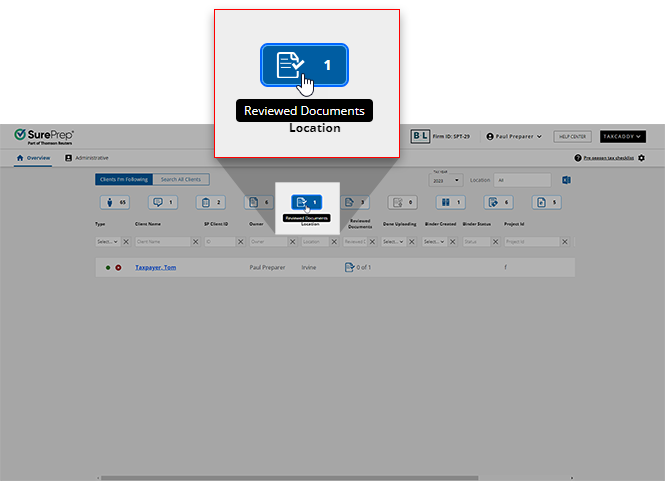The width and height of the screenshot is (665, 481).
Task: Click the red status icon for Taxpayer, Tom
Action: click(118, 268)
